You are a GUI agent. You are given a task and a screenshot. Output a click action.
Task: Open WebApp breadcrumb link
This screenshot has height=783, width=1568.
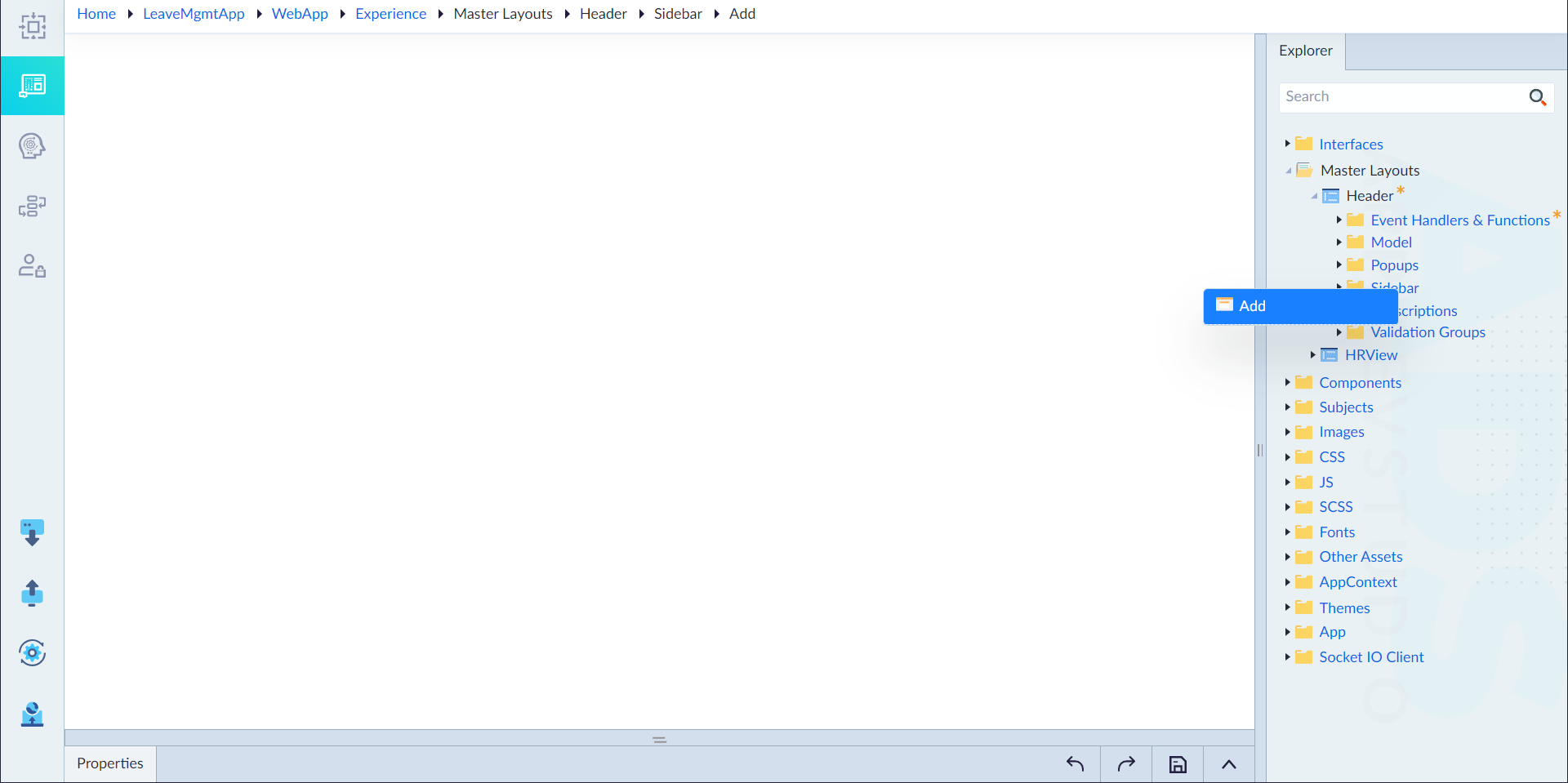(300, 14)
